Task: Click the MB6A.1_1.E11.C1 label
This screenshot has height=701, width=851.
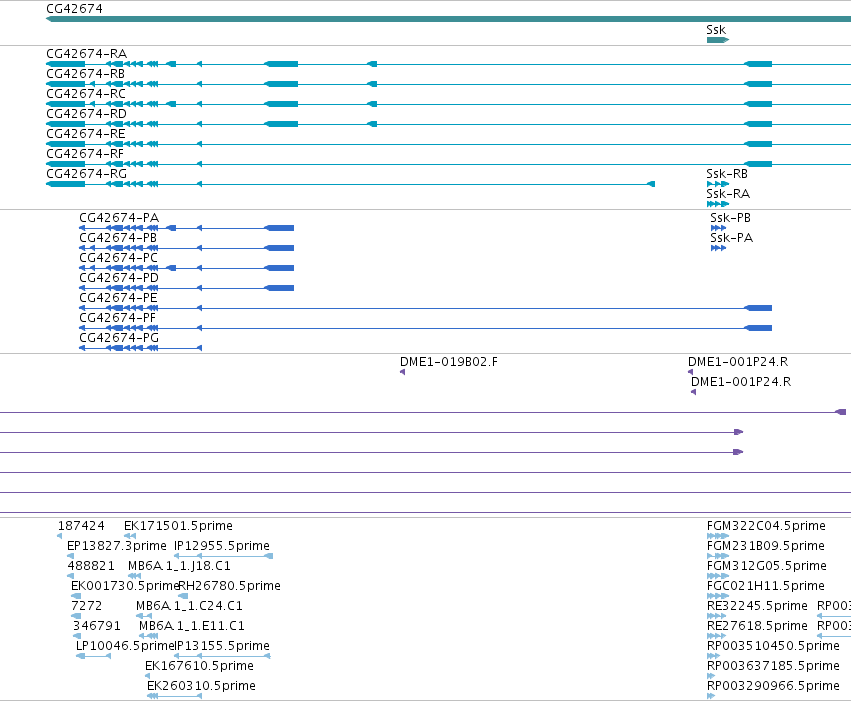Action: pyautogui.click(x=192, y=626)
